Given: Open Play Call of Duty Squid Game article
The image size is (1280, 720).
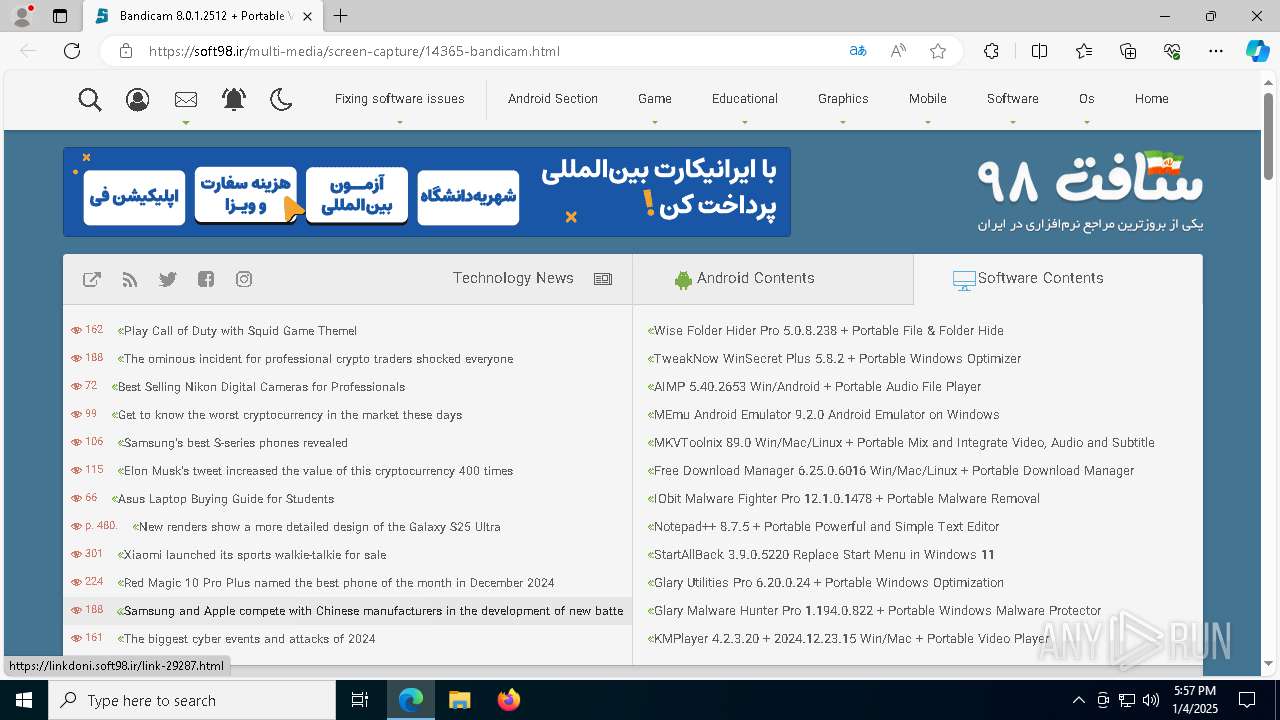Looking at the screenshot, I should (240, 331).
